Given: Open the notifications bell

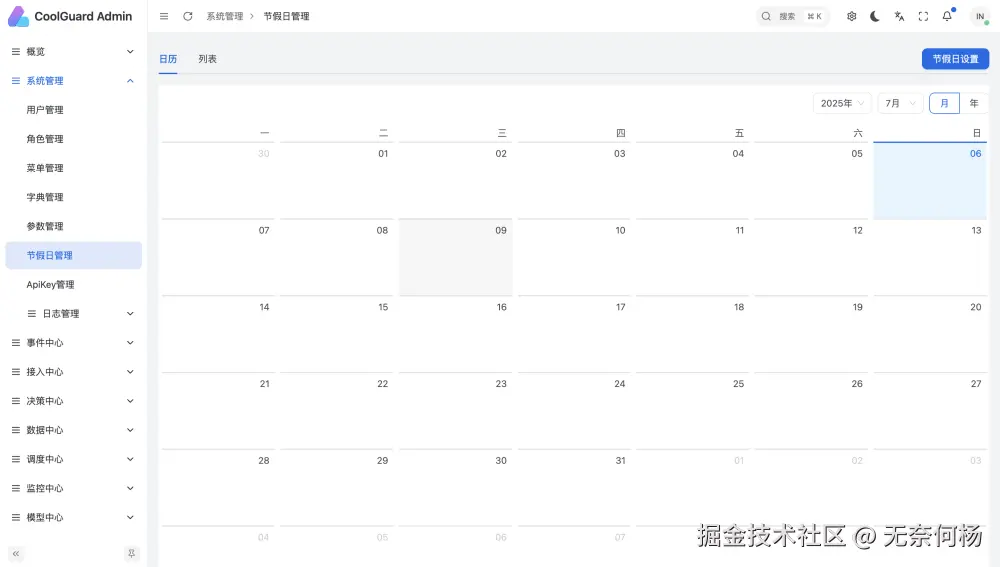Looking at the screenshot, I should pos(947,17).
